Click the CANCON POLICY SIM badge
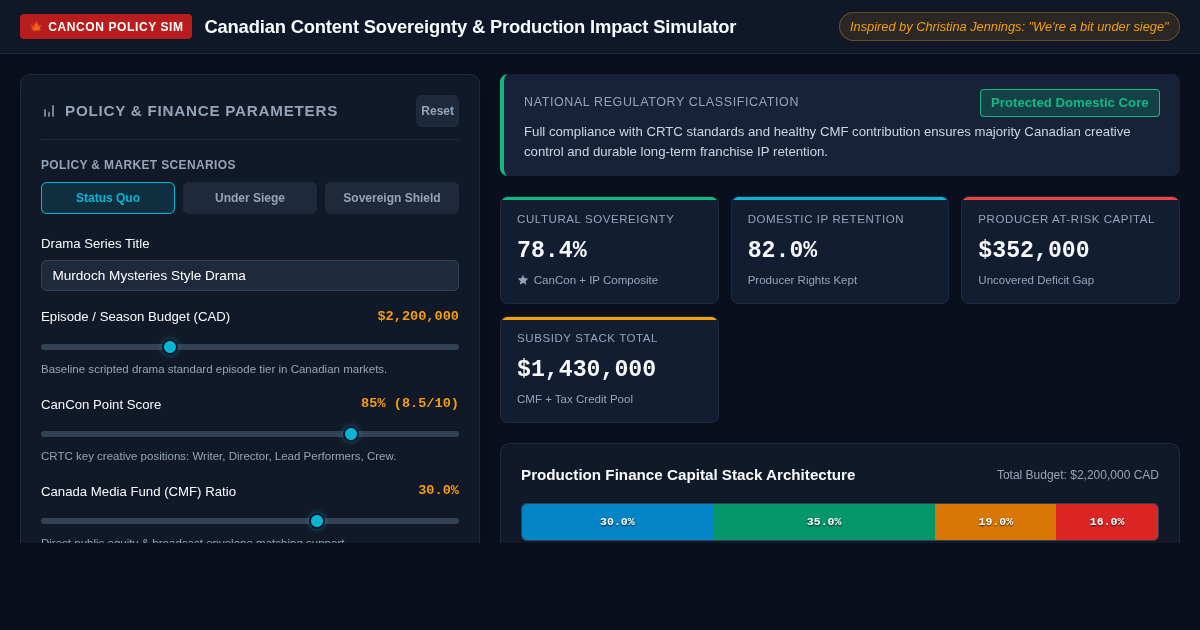This screenshot has width=1200, height=630. pos(106,27)
